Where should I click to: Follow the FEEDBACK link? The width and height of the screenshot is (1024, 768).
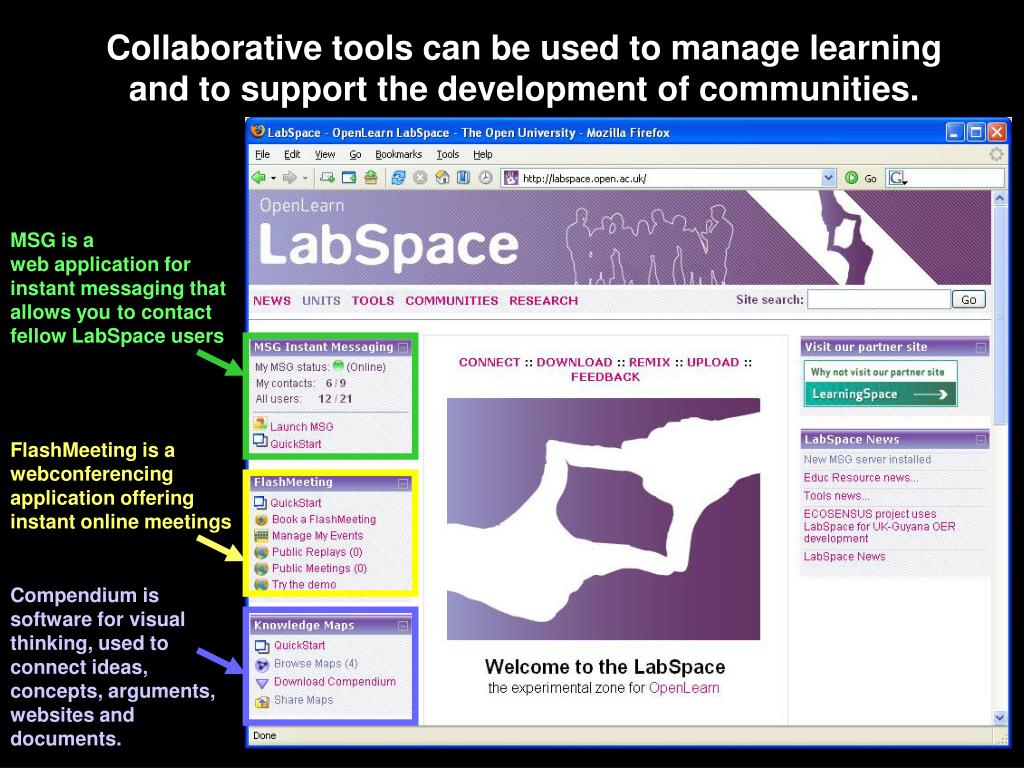(x=605, y=377)
